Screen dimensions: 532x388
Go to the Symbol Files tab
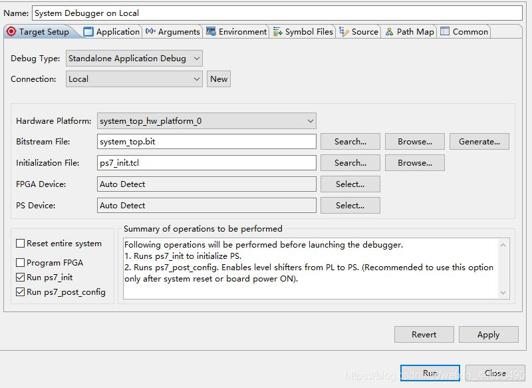[x=303, y=32]
